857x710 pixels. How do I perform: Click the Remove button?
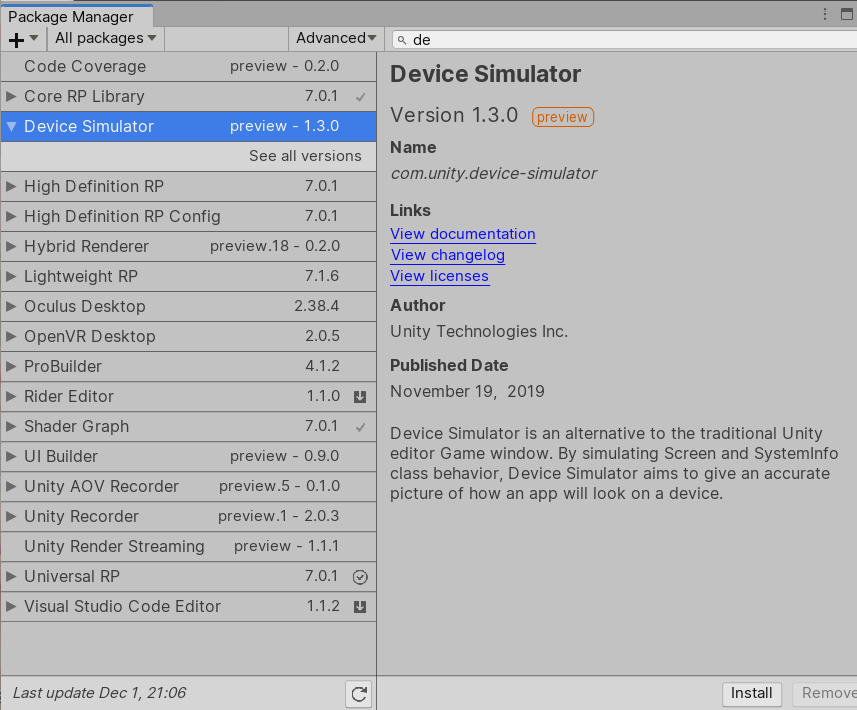[827, 693]
